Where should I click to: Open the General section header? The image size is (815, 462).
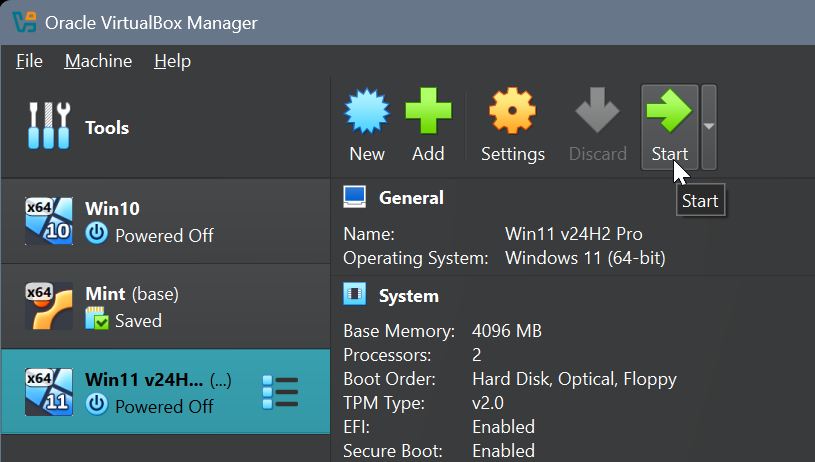411,198
